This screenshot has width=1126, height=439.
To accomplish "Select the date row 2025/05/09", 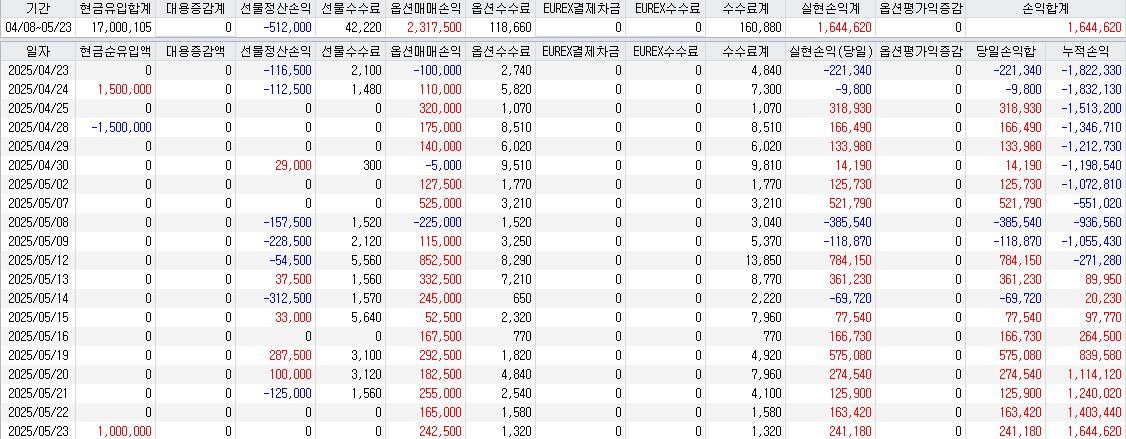I will click(x=37, y=241).
